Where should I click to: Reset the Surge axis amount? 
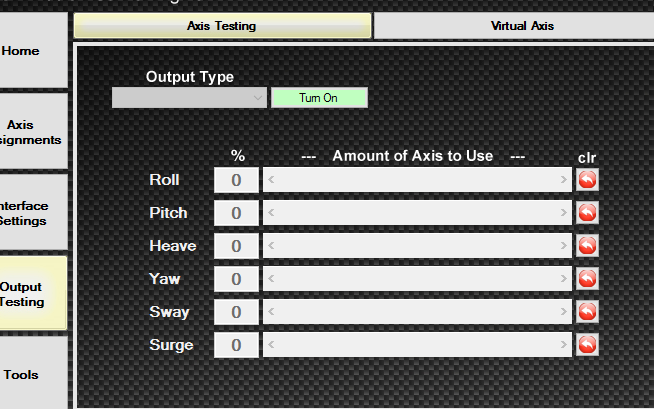(x=588, y=345)
